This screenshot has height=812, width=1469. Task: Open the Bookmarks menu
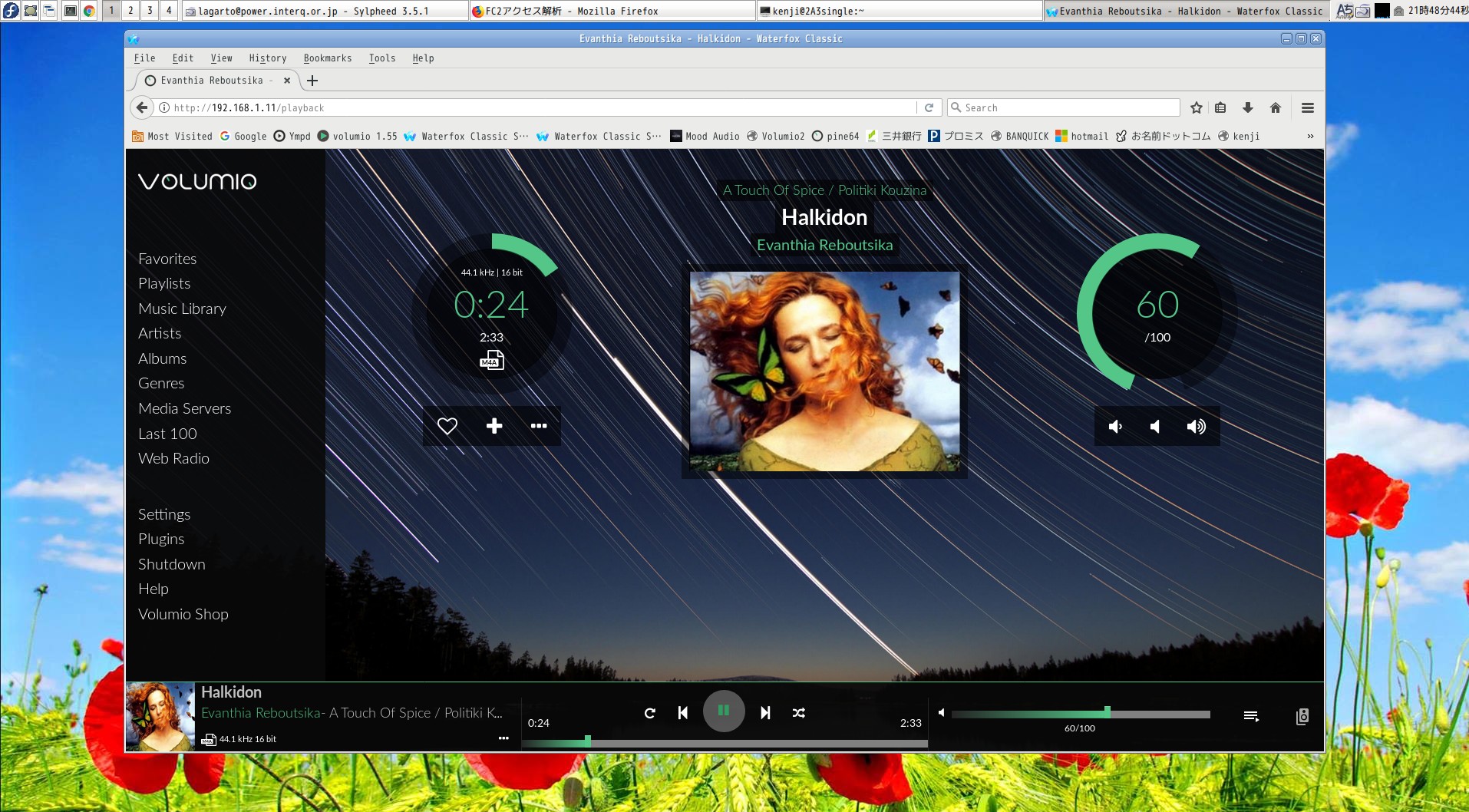point(327,58)
